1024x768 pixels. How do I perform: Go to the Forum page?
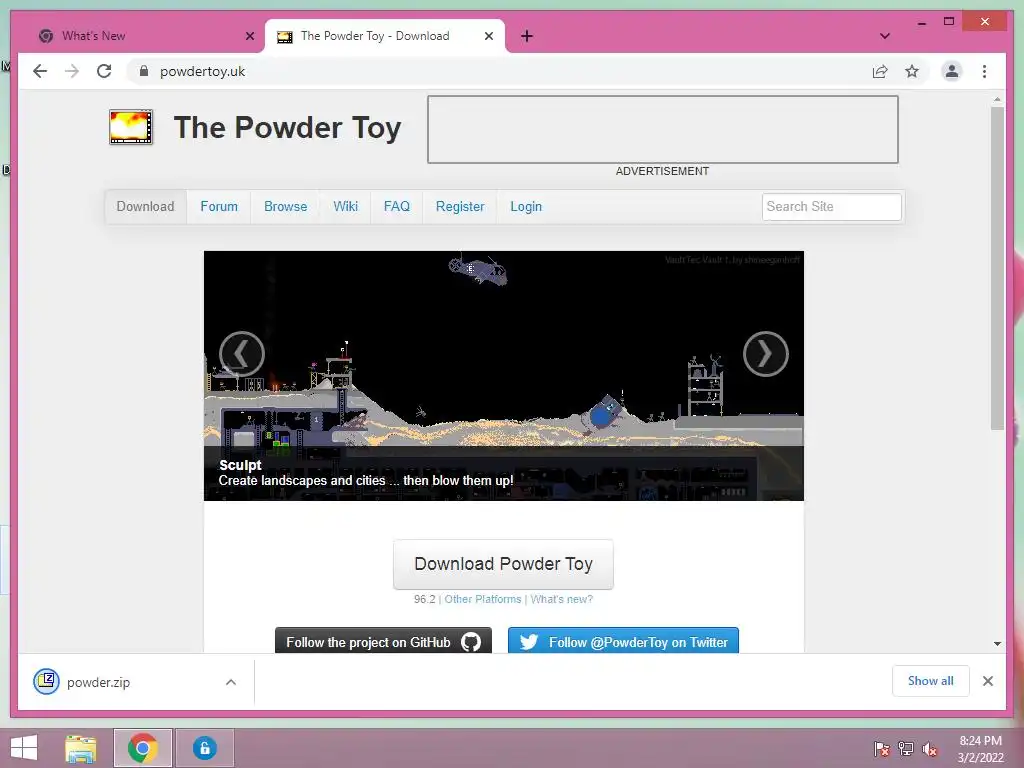219,206
